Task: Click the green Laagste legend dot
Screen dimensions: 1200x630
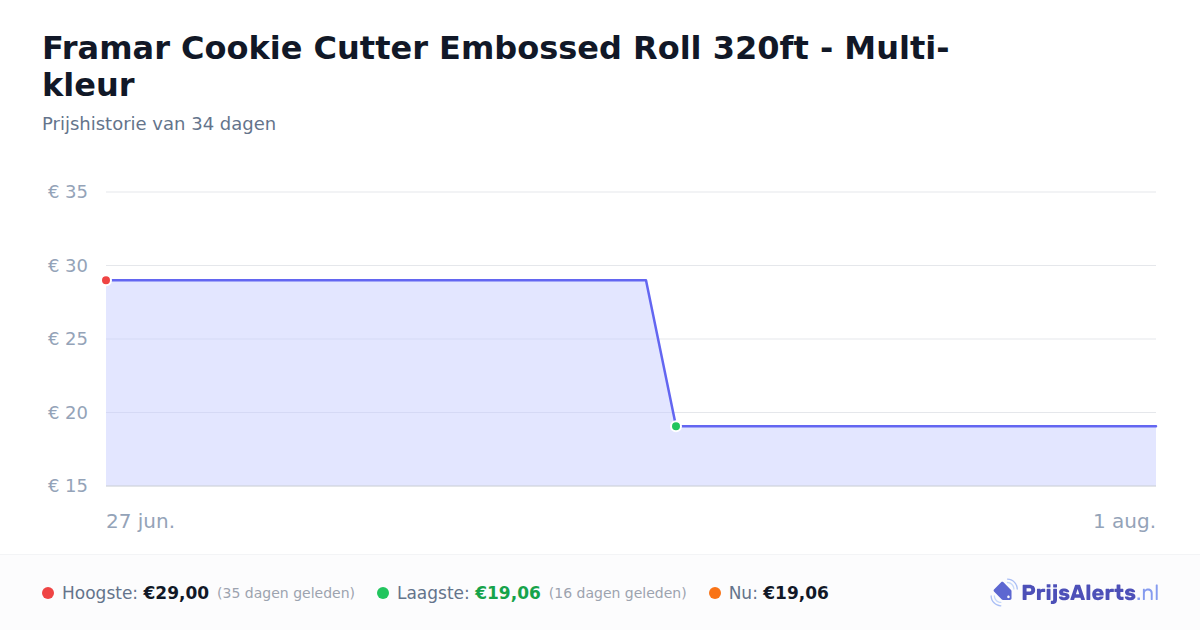Action: click(x=383, y=593)
